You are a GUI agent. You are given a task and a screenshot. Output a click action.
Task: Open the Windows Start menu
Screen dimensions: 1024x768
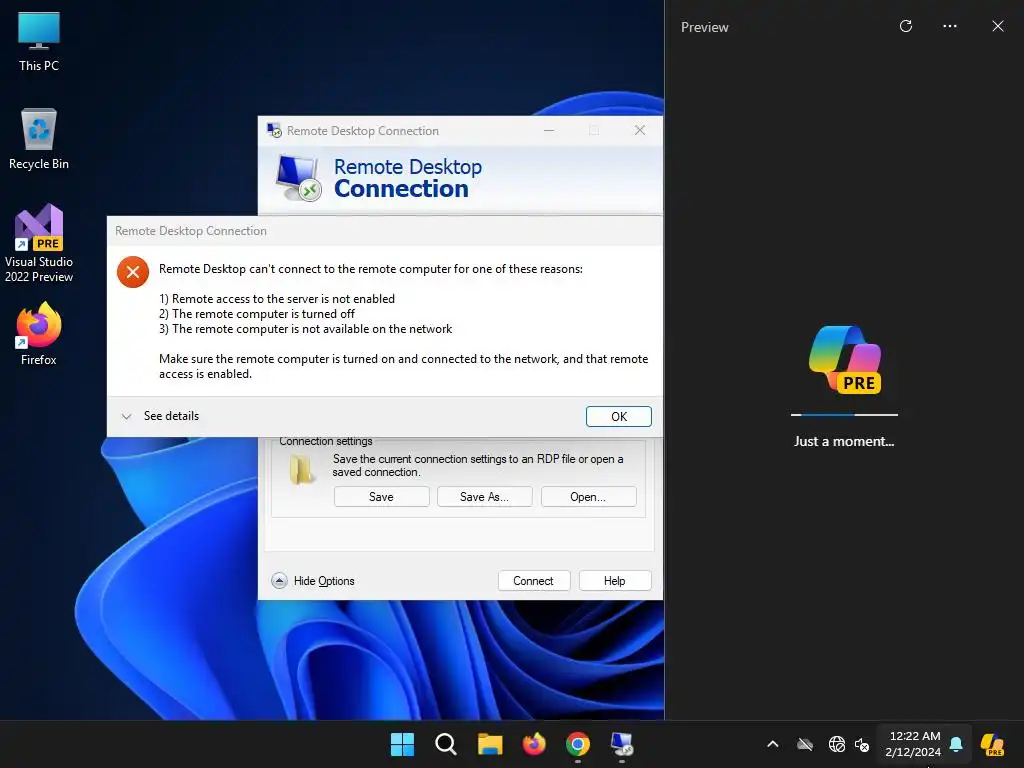coord(402,744)
